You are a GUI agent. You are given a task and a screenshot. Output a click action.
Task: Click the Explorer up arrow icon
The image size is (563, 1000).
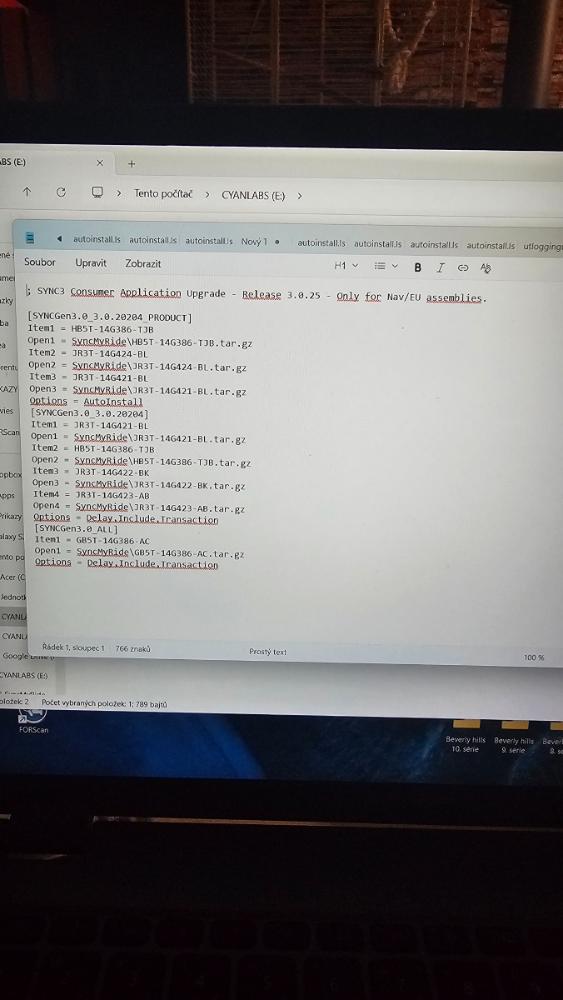27,192
